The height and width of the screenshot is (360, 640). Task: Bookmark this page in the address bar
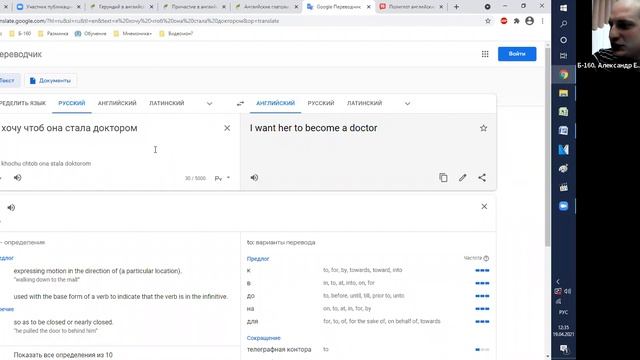[x=488, y=21]
